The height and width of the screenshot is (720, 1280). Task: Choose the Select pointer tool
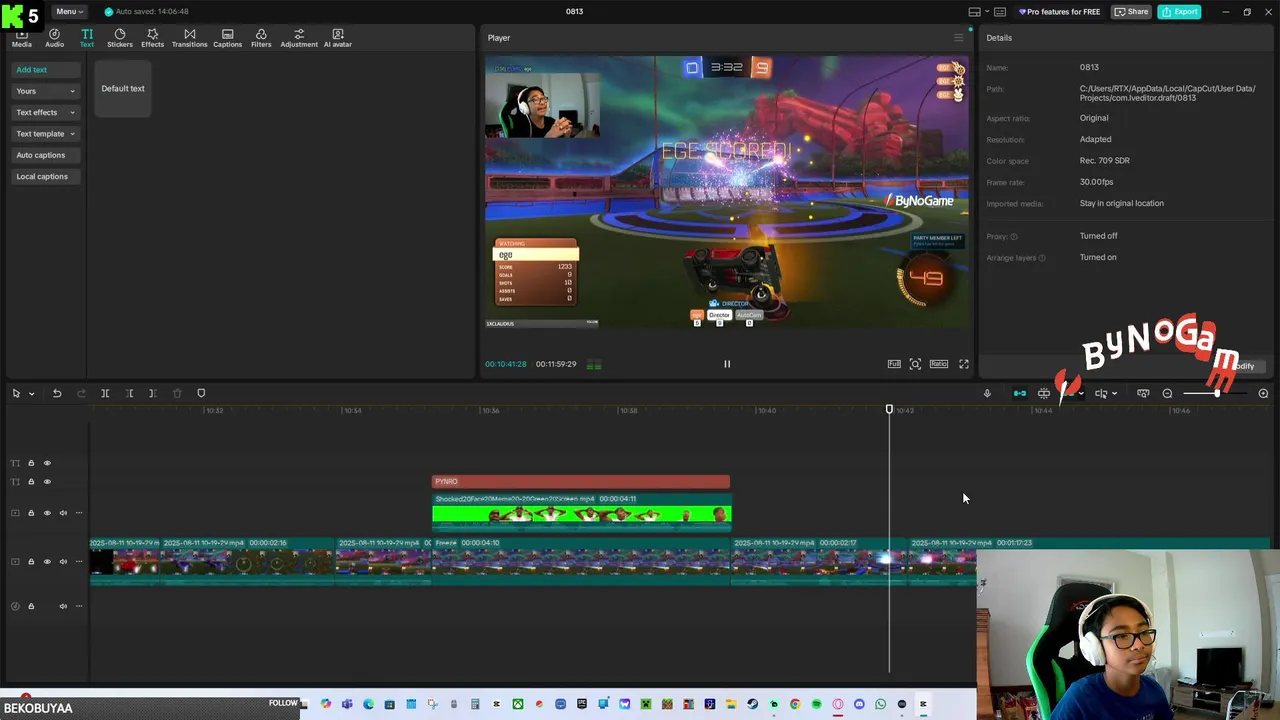pos(16,393)
